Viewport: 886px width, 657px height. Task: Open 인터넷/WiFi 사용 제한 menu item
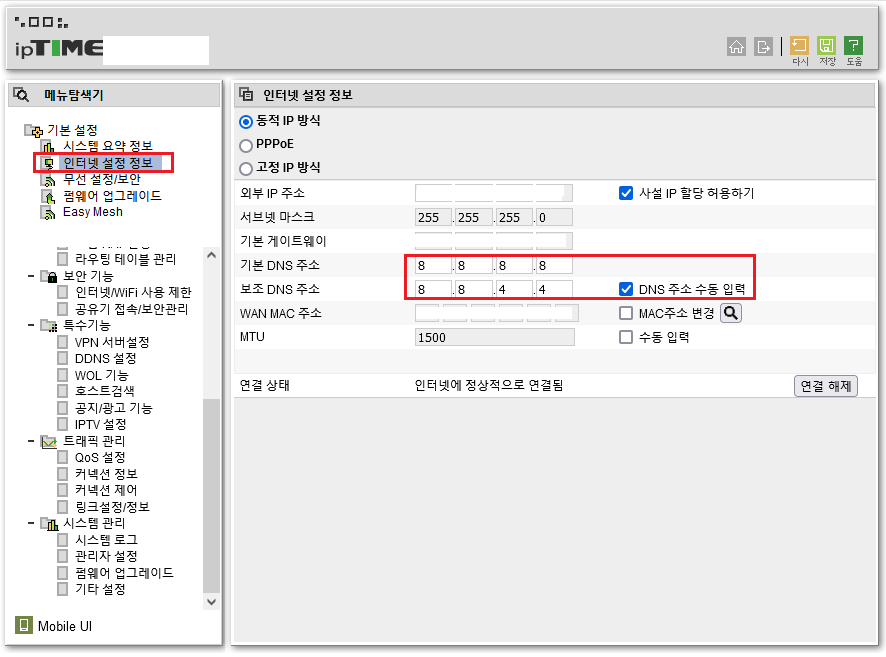pos(133,292)
